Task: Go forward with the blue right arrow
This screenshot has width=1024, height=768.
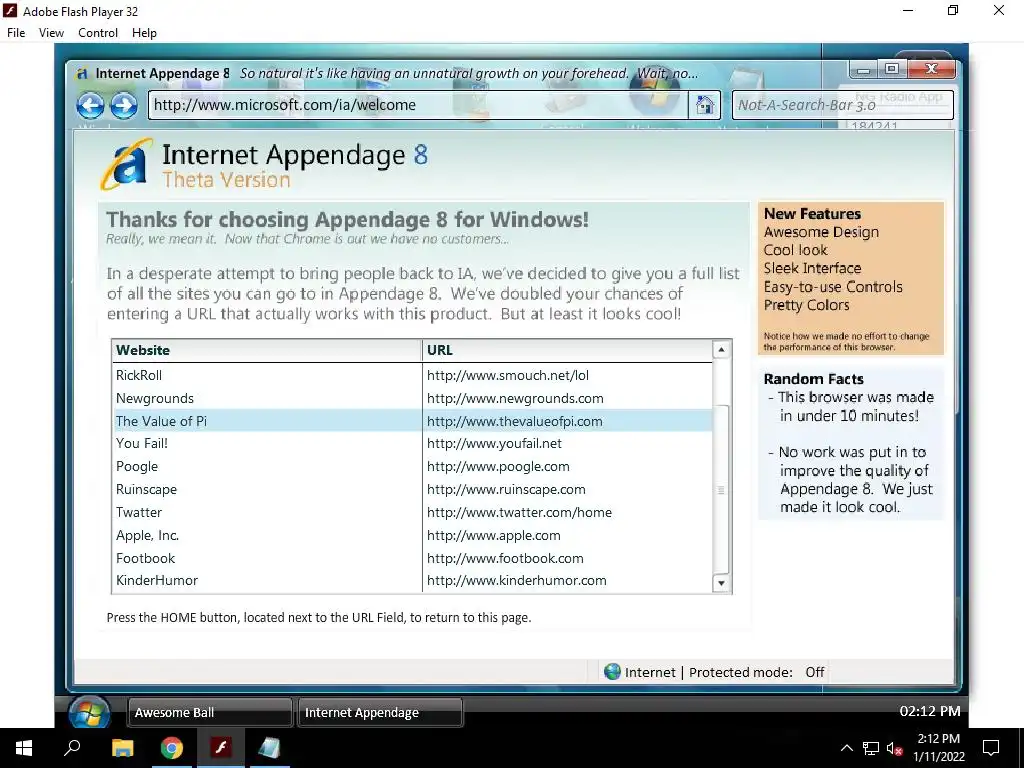Action: point(123,105)
